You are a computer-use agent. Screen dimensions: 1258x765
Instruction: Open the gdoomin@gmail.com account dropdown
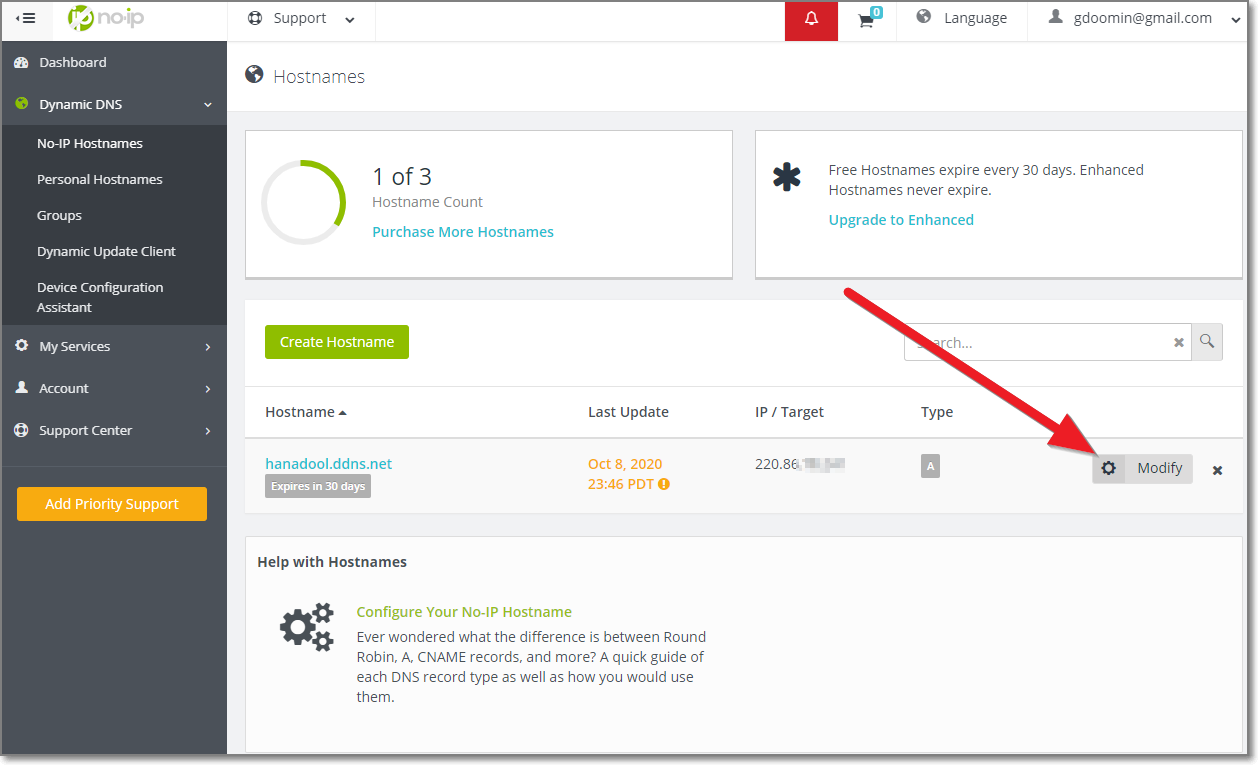[1144, 19]
